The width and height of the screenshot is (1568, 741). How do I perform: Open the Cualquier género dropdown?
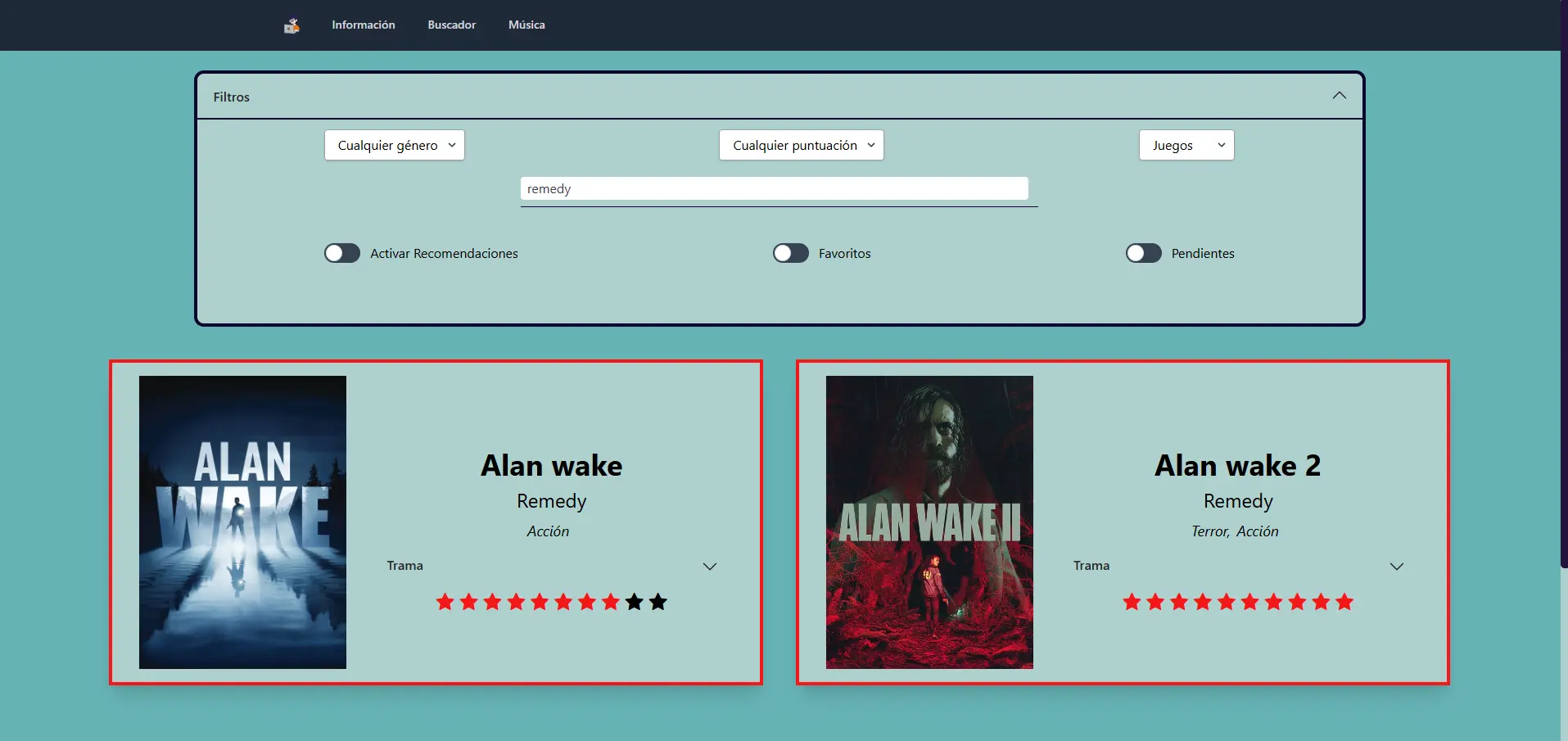[x=395, y=145]
